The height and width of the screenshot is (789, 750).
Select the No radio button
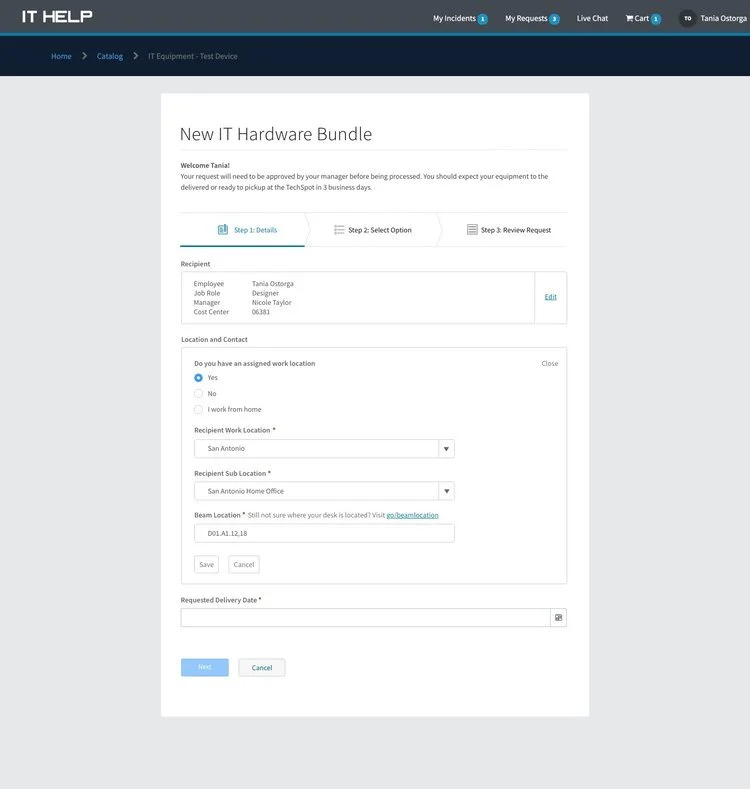[198, 393]
